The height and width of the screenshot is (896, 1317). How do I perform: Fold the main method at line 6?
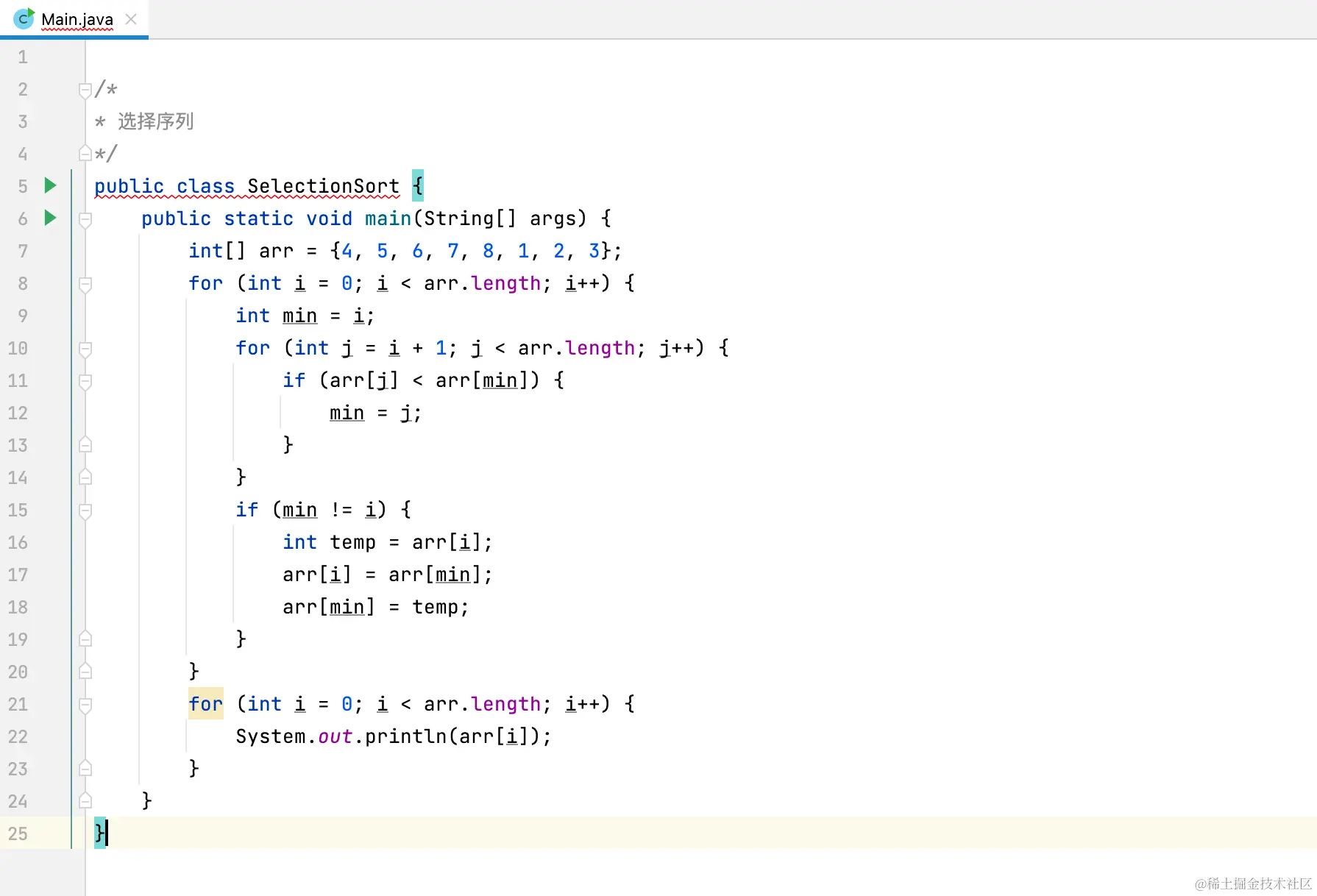pos(85,219)
